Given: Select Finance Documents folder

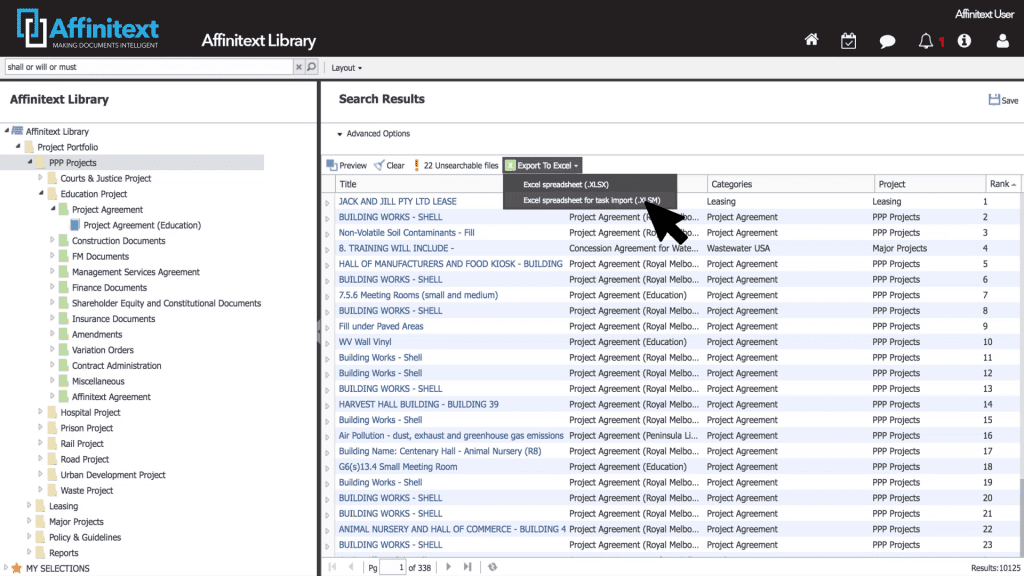Looking at the screenshot, I should click(109, 288).
